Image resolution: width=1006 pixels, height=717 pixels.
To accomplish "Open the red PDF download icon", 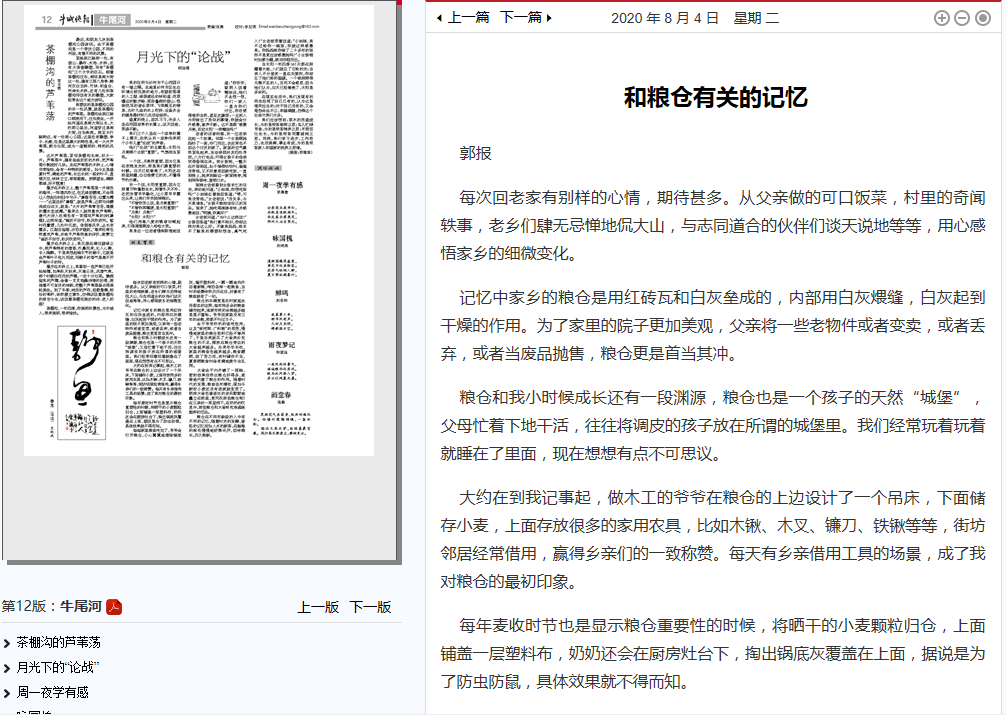I will point(114,607).
